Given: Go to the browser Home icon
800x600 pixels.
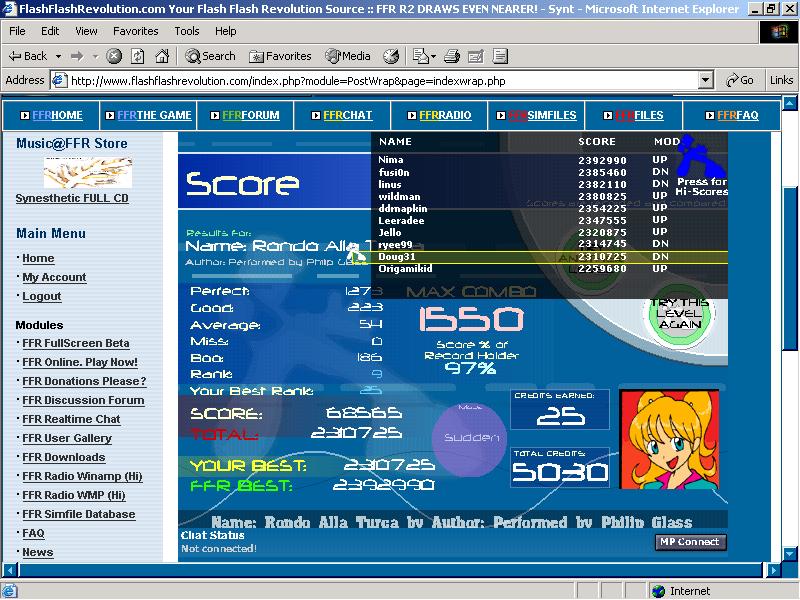Looking at the screenshot, I should (x=162, y=56).
